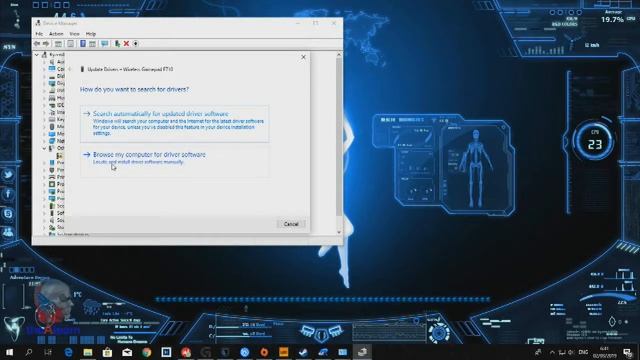Open the Skype shortcut on desktop sidebar

point(8,213)
